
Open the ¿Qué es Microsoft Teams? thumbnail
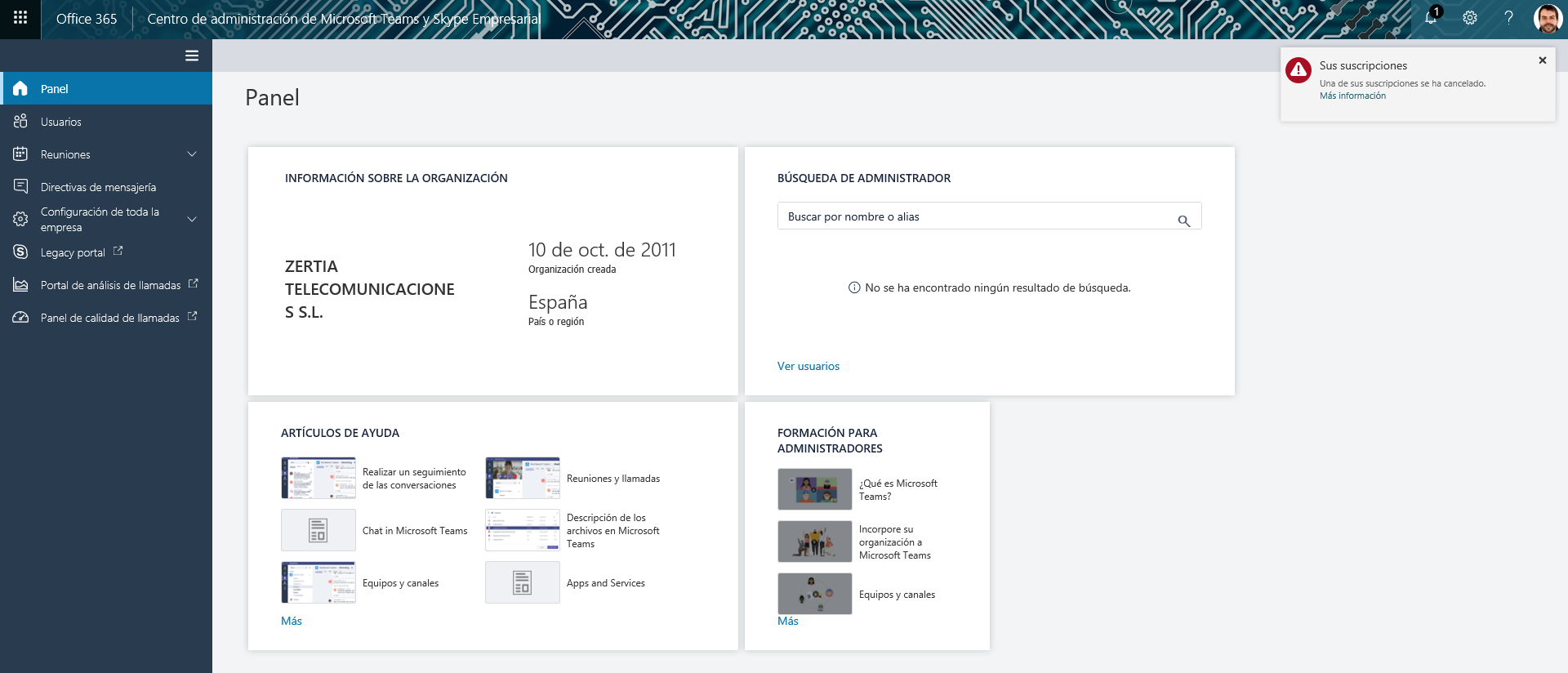814,489
